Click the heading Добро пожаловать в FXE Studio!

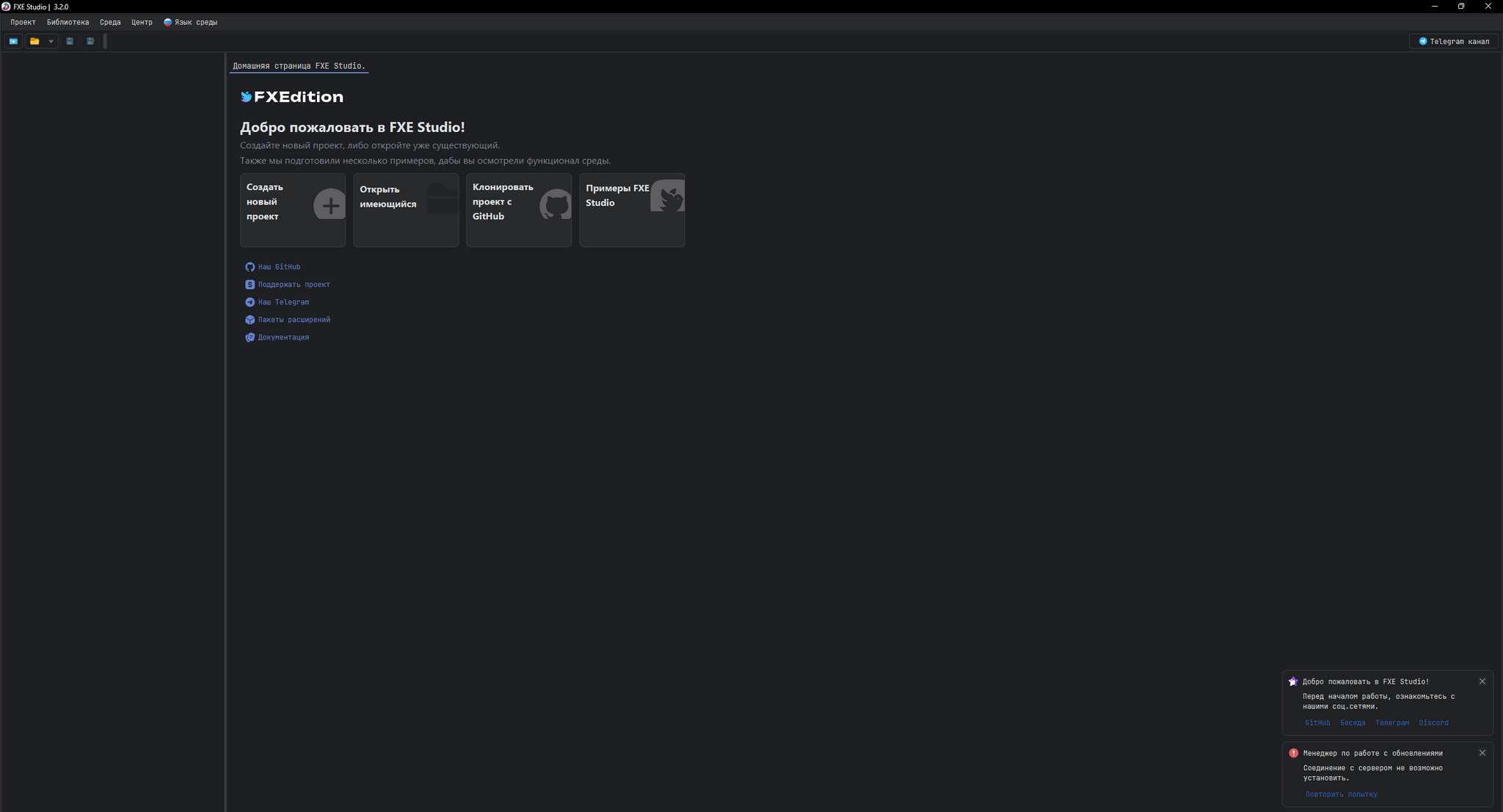pos(352,127)
